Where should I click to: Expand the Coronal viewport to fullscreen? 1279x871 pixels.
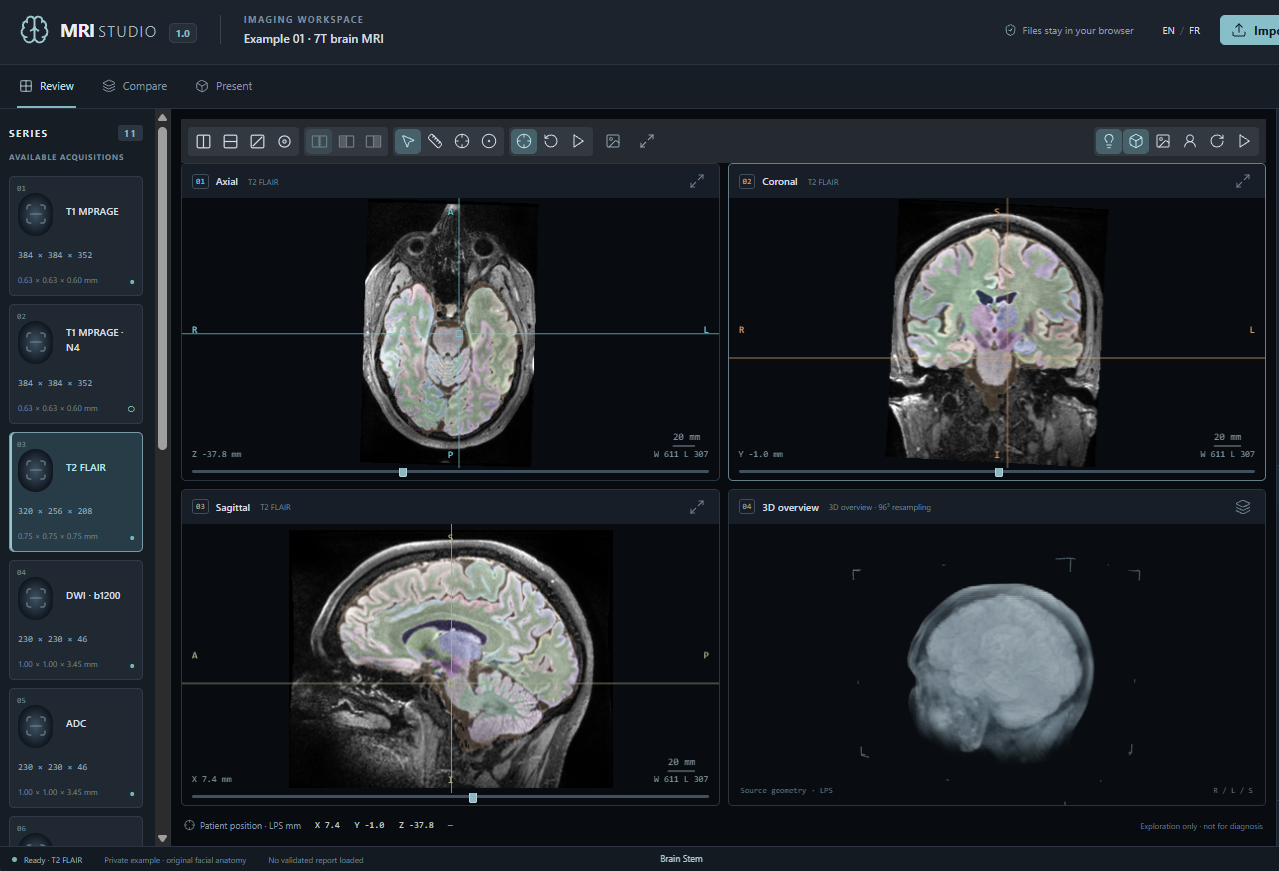click(1243, 182)
